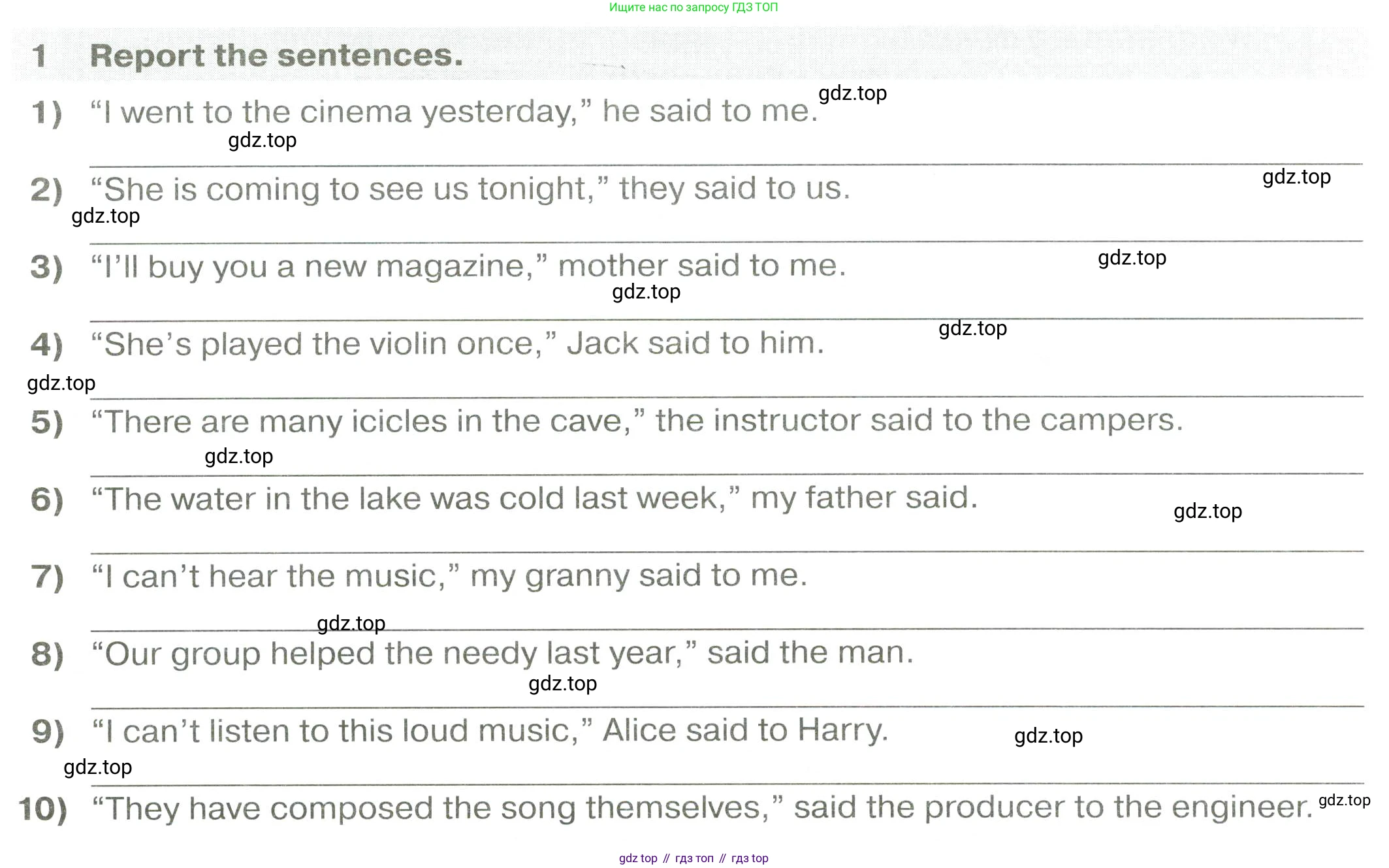Click the top ГДЗ ТОП search banner text
The width and height of the screenshot is (1389, 868).
[693, 7]
